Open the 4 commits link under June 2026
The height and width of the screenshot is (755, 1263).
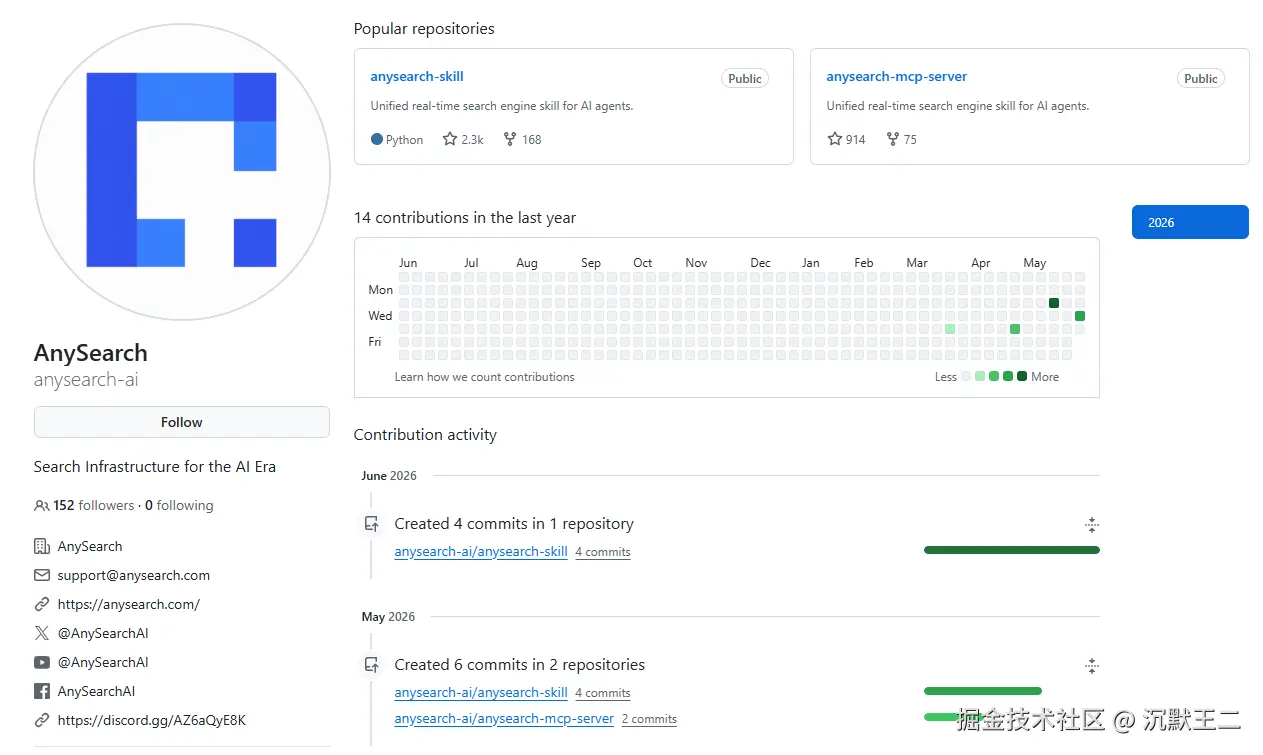pos(603,552)
